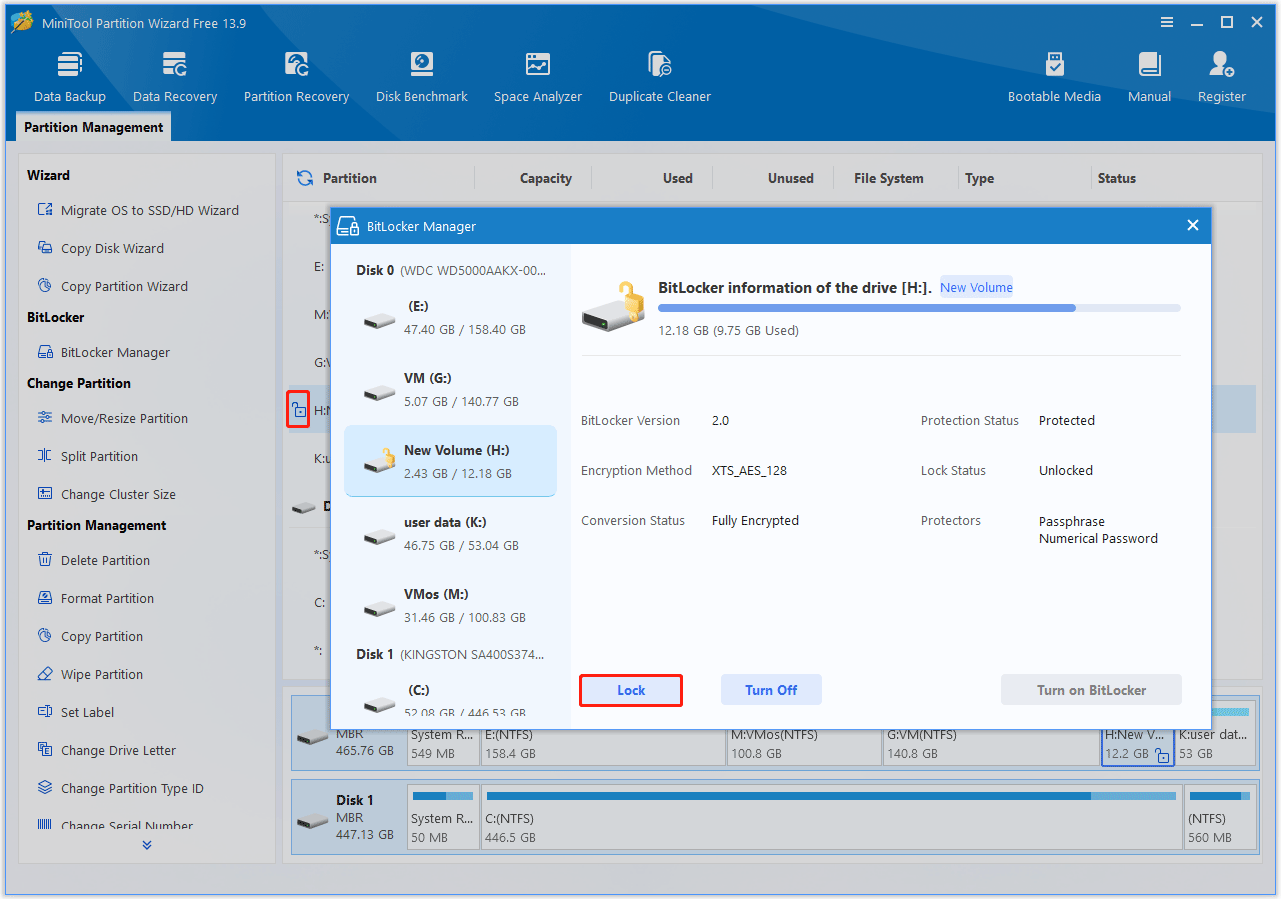The height and width of the screenshot is (899, 1281).
Task: Lock the H: drive
Action: coord(631,690)
